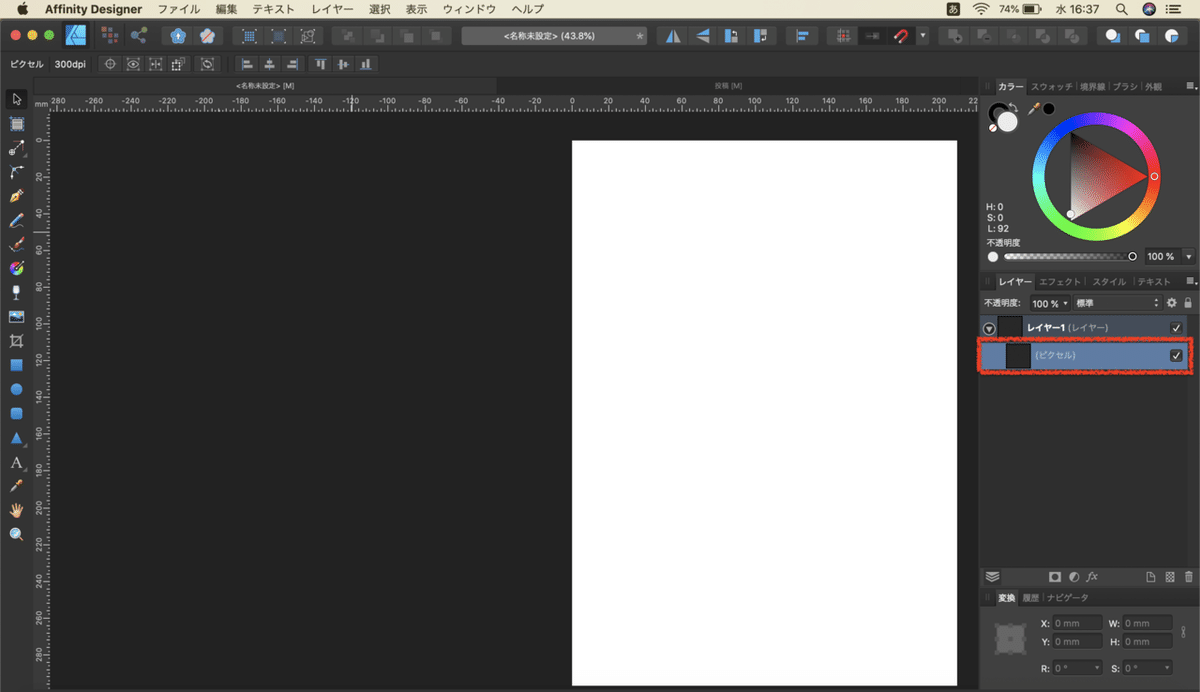Click Layer Effects fx icon

(x=1093, y=577)
